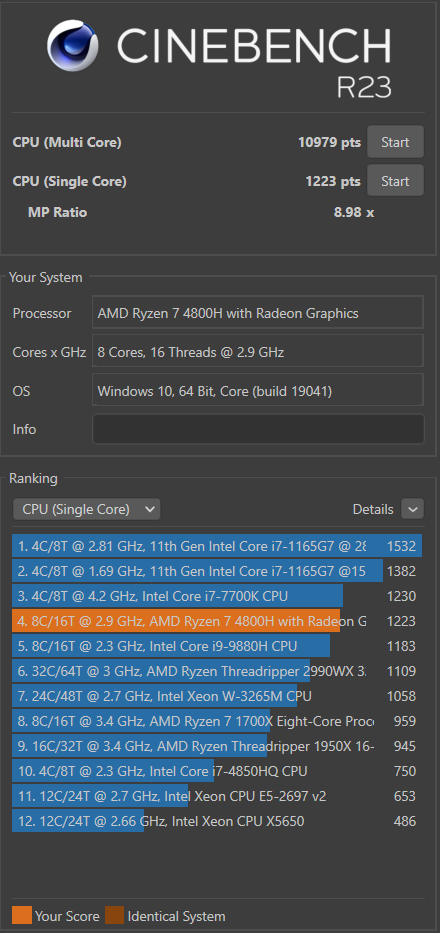Start the CPU Single Core benchmark
Viewport: 440px width, 933px height.
pyautogui.click(x=395, y=181)
